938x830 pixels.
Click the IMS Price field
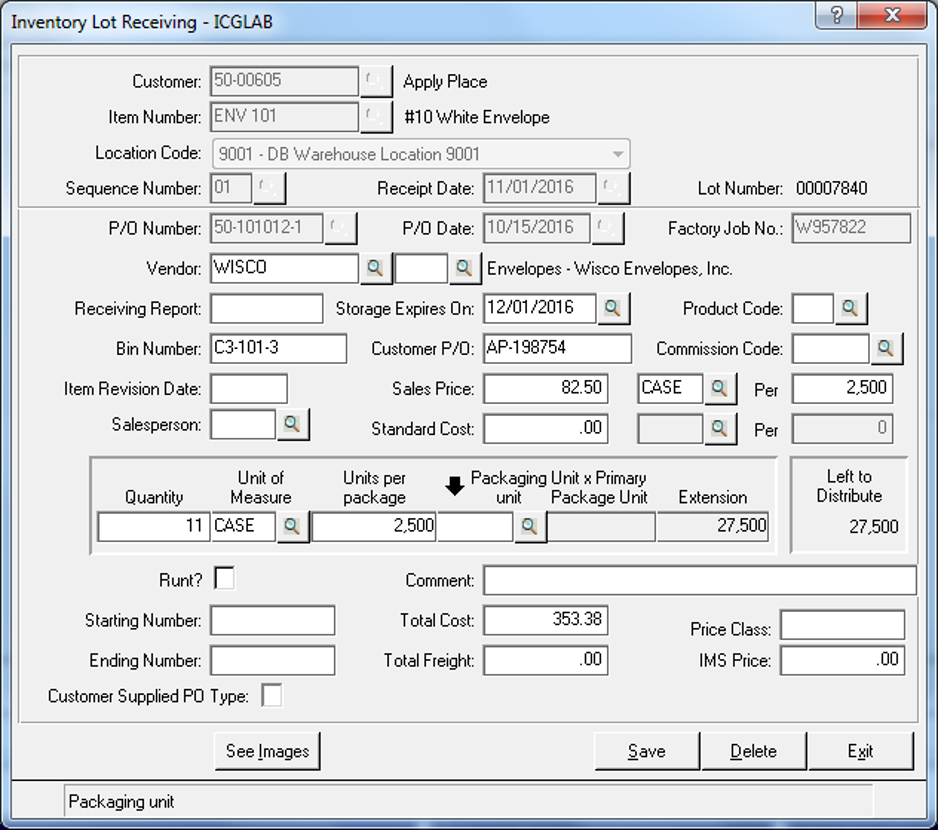842,660
